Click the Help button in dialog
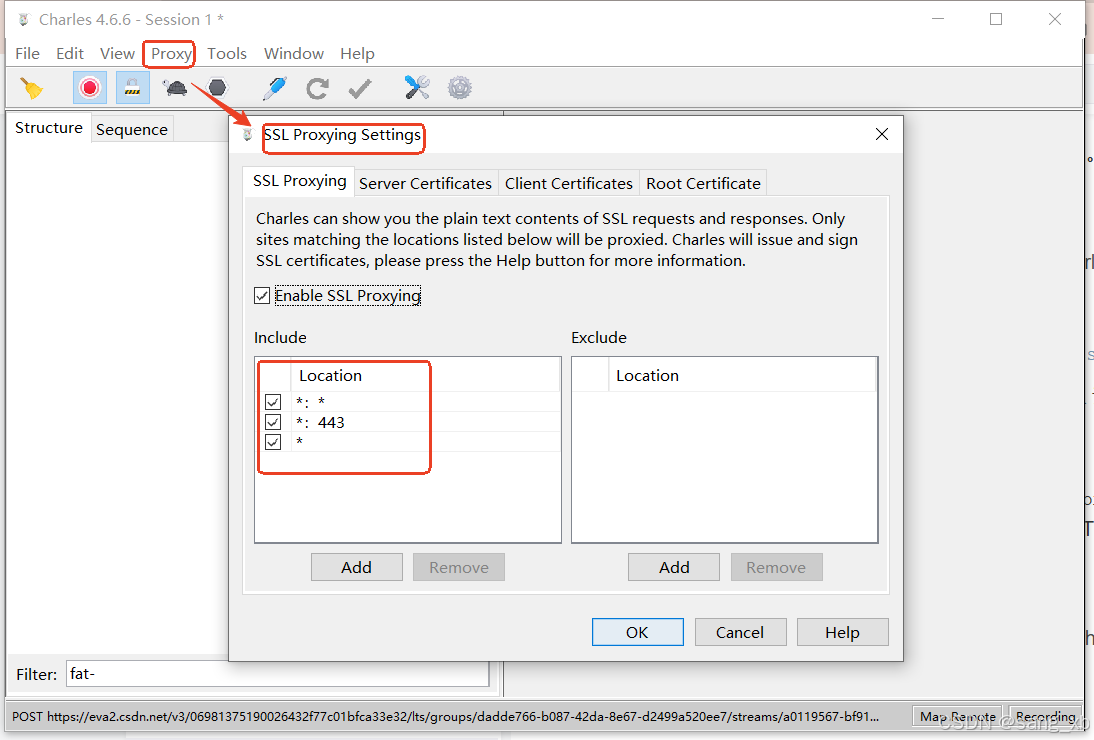Screen dimensions: 1094x740 click(x=842, y=632)
